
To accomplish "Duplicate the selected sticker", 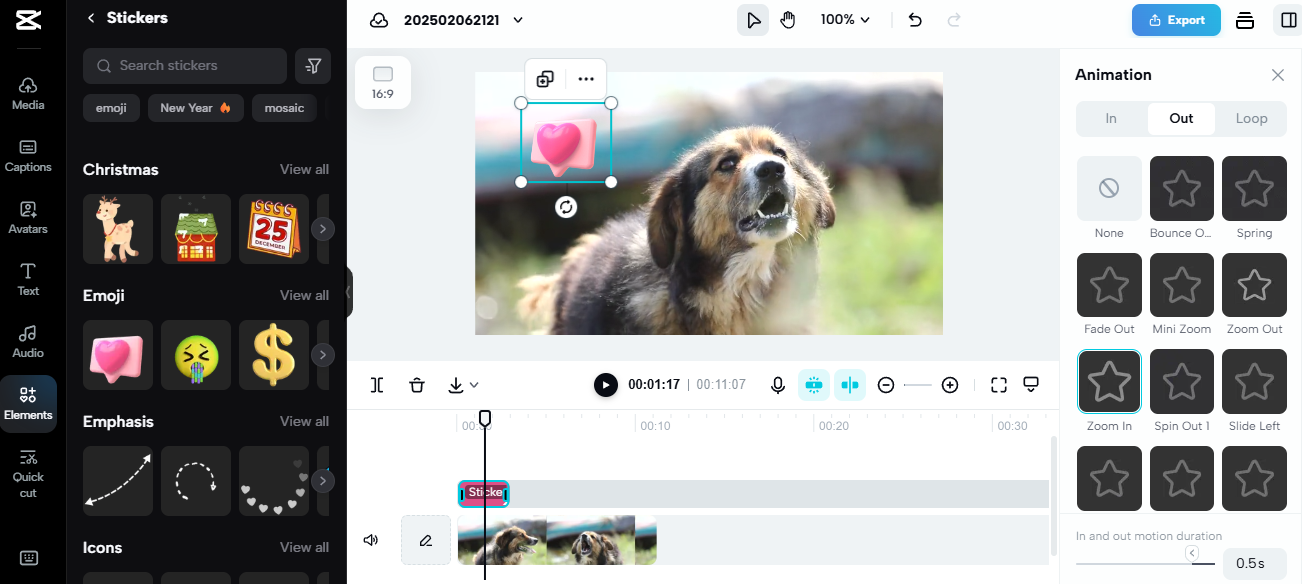I will click(545, 79).
